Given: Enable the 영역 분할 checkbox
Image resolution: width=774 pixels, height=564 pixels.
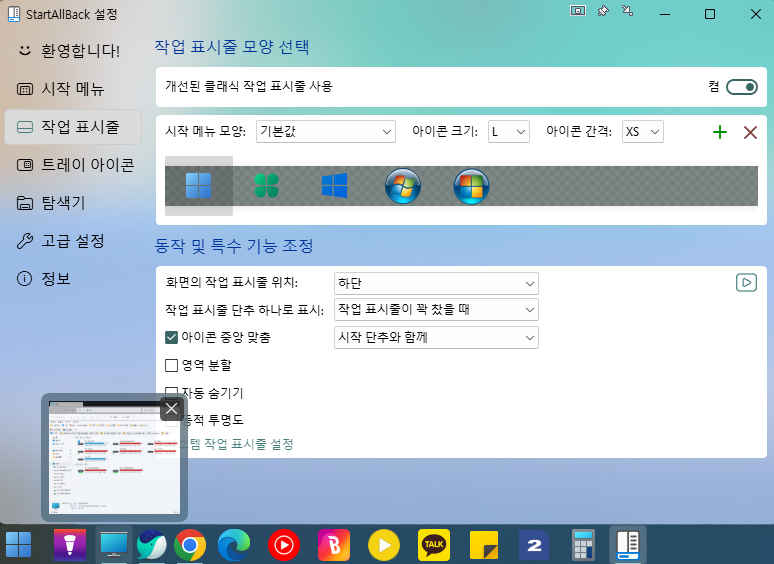Looking at the screenshot, I should click(x=172, y=365).
